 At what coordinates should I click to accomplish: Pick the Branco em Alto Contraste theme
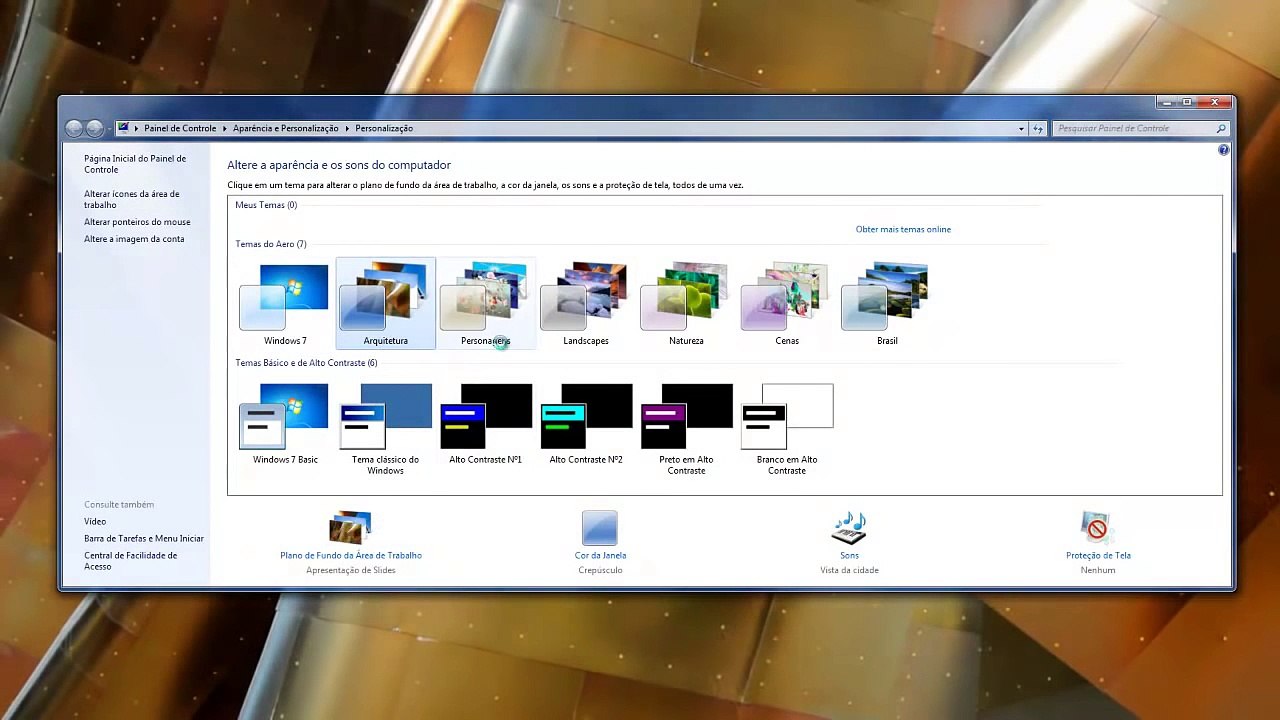click(x=787, y=429)
